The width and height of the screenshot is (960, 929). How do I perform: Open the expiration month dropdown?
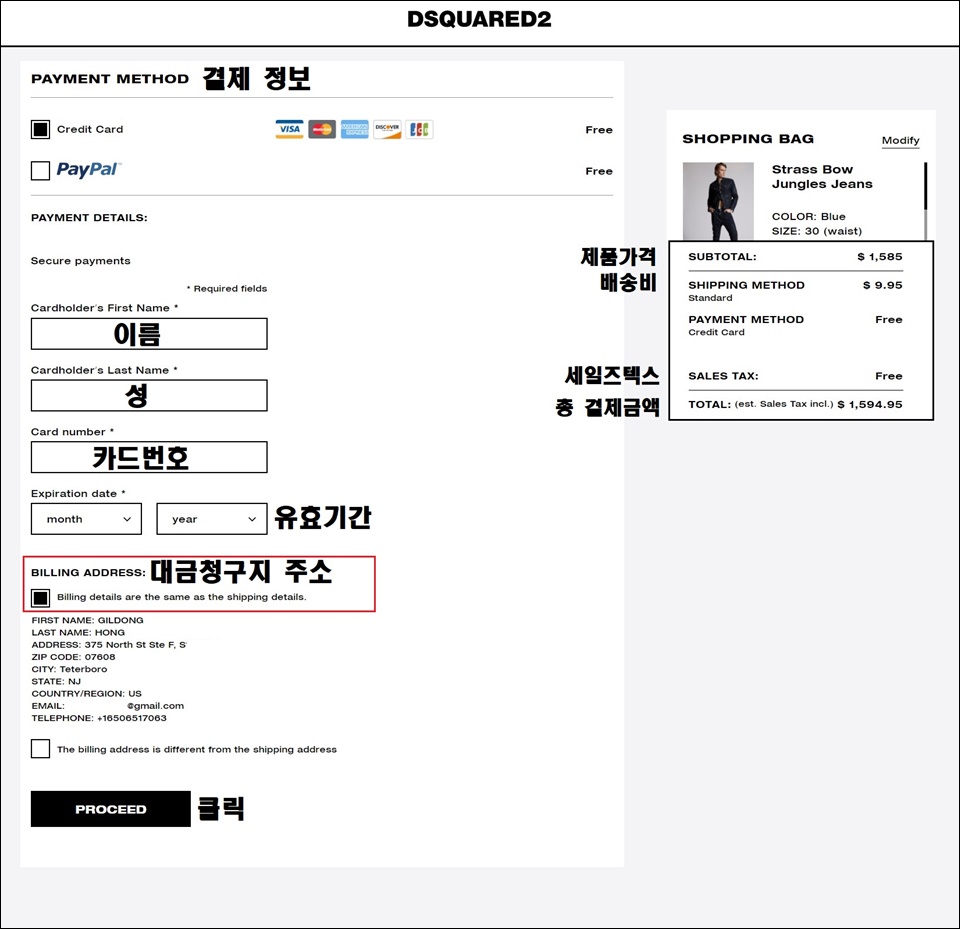(86, 519)
